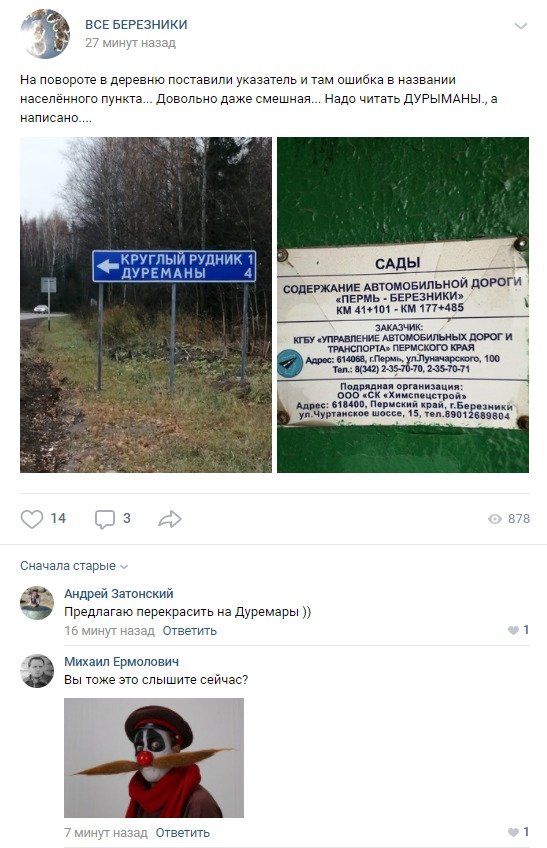
Task: Open the Сначала старые sorting dropdown
Action: click(x=74, y=566)
